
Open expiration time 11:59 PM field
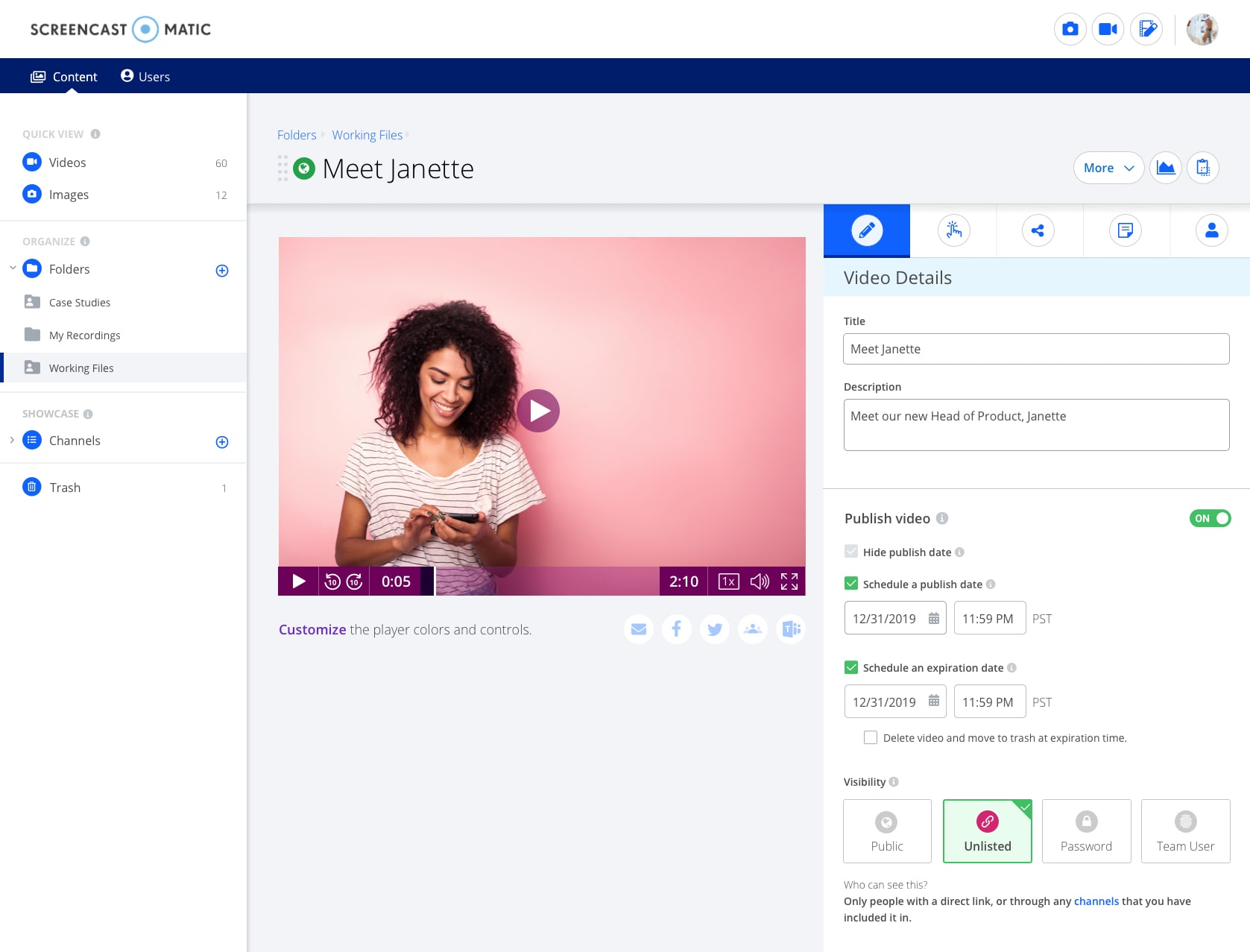[990, 702]
